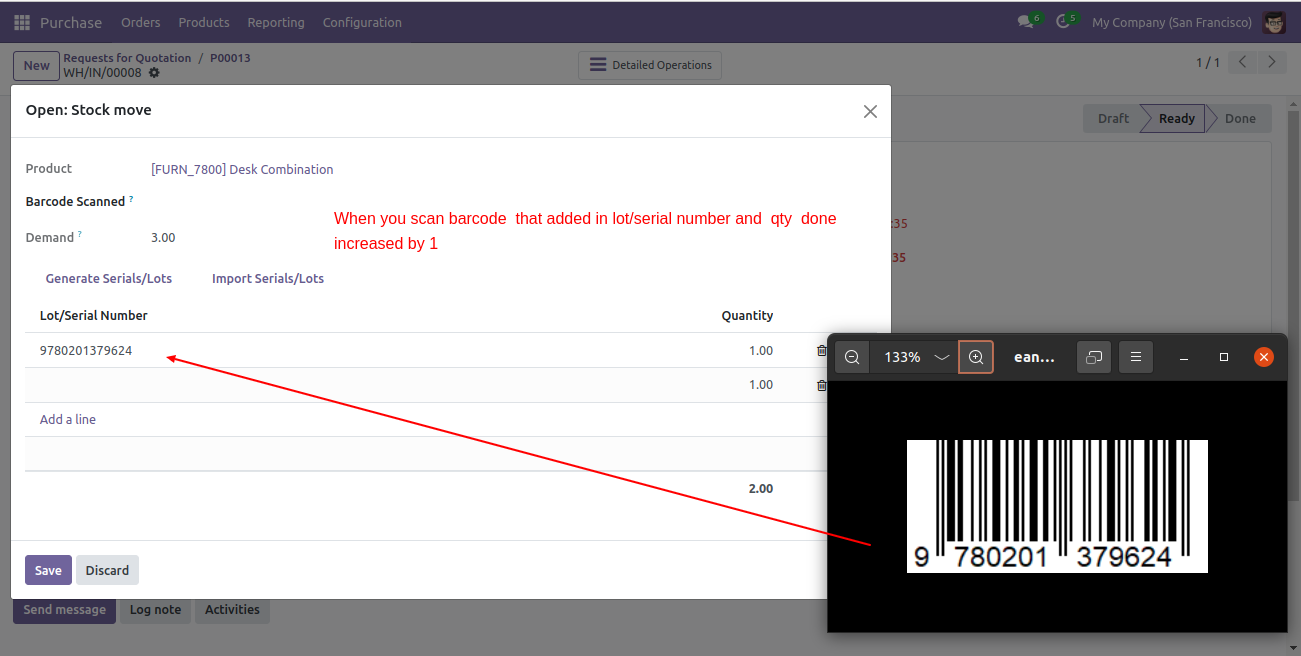Zoom out in the image viewer
This screenshot has width=1301, height=656.
(x=852, y=357)
